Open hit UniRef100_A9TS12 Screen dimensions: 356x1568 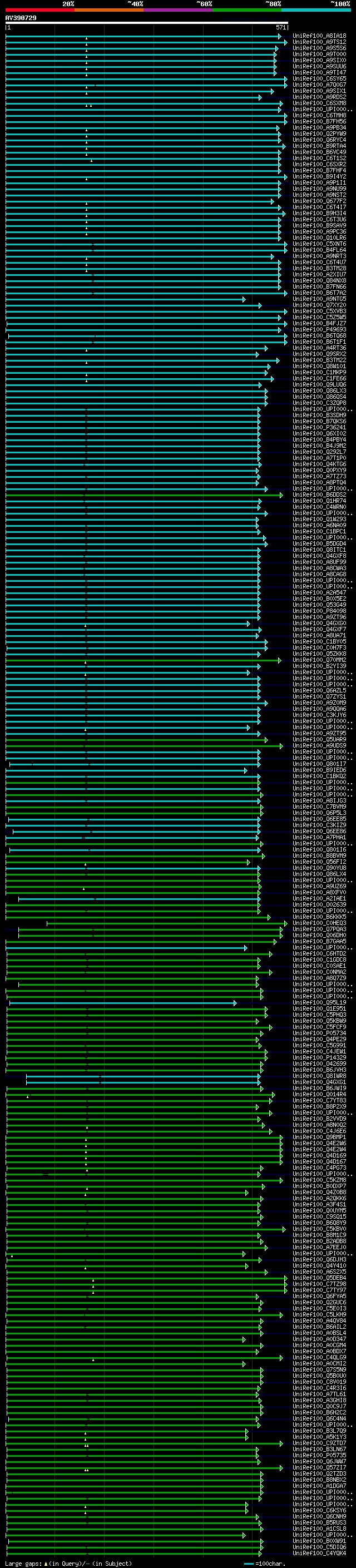pos(319,42)
